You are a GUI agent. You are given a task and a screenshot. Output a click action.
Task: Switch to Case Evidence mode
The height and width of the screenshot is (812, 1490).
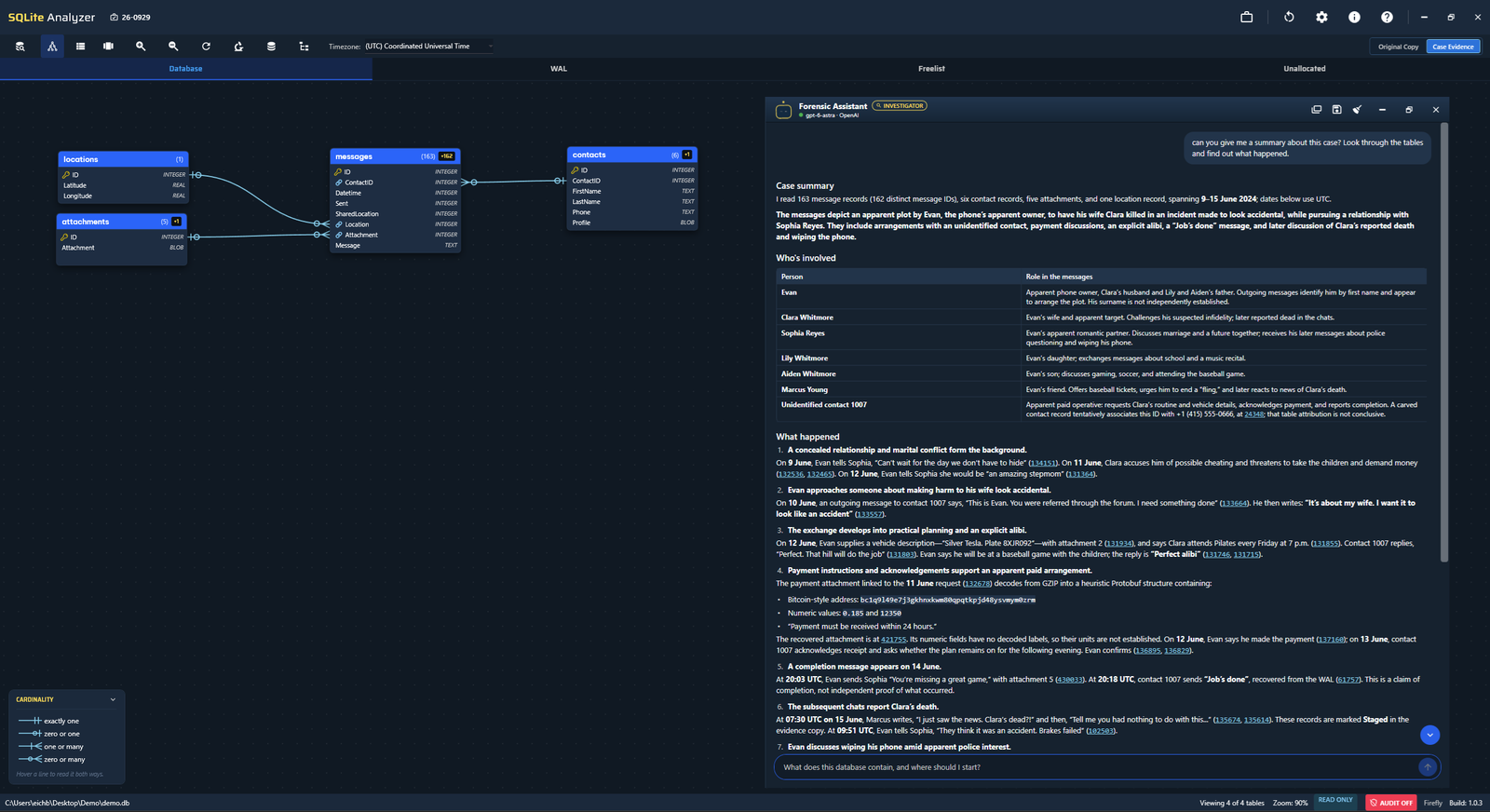[1453, 47]
